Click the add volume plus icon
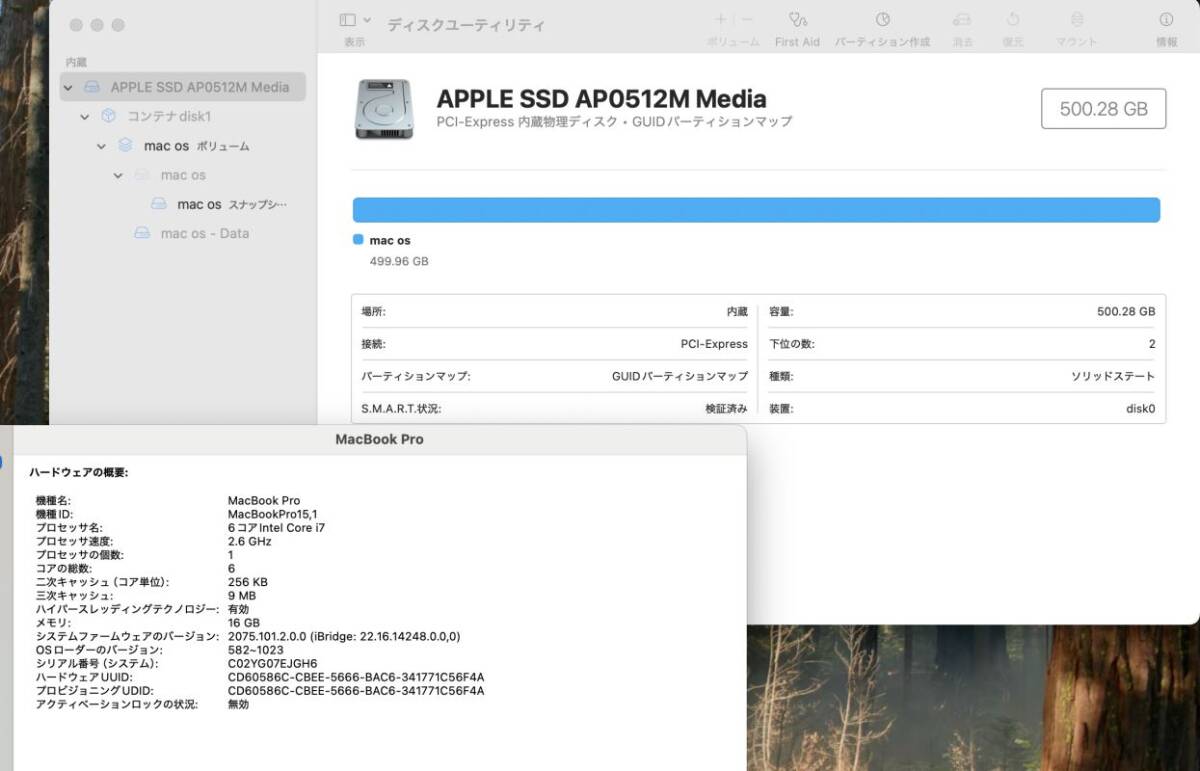The image size is (1200, 771). point(720,20)
